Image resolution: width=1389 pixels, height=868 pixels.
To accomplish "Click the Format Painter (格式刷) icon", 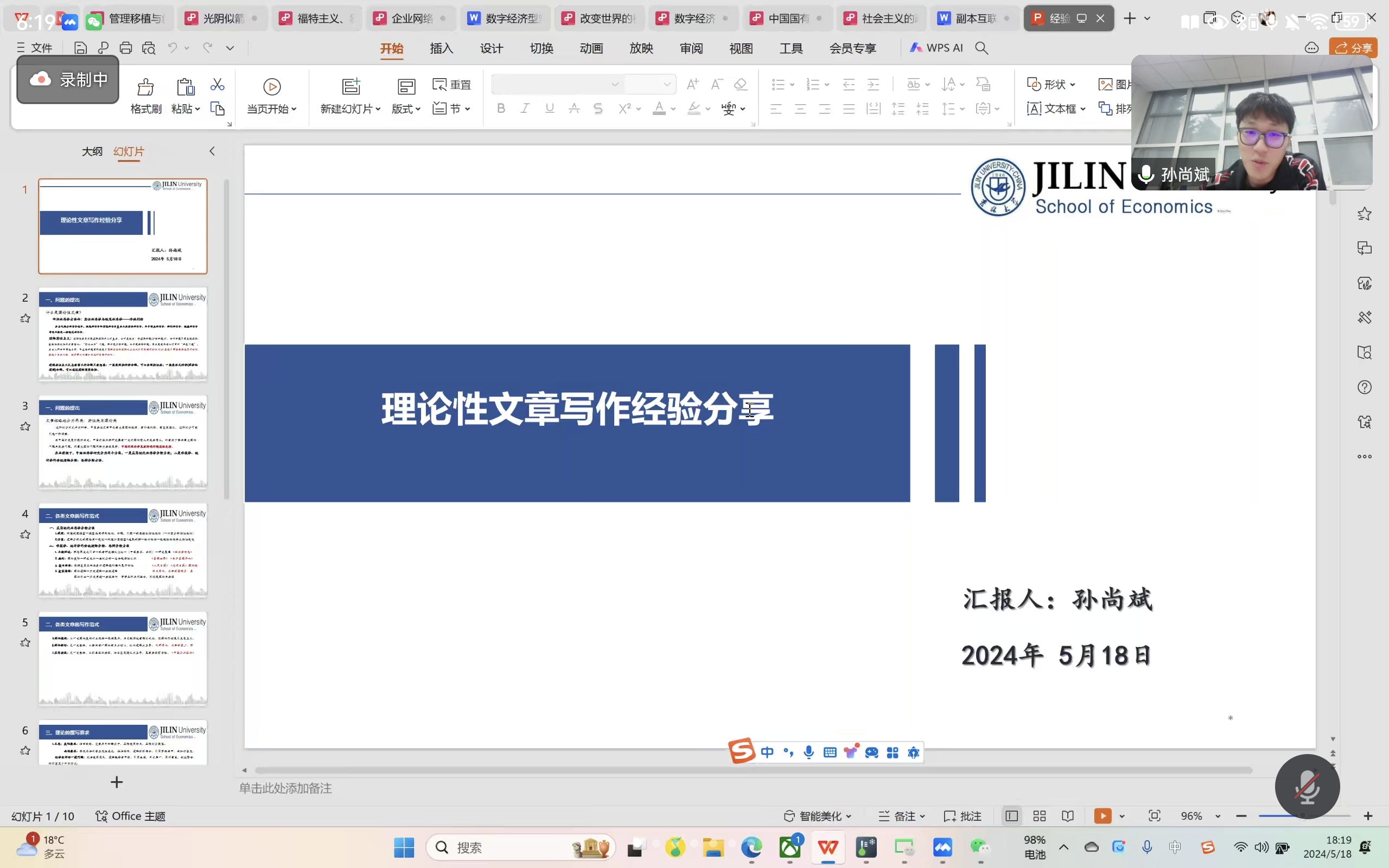I will pyautogui.click(x=145, y=87).
